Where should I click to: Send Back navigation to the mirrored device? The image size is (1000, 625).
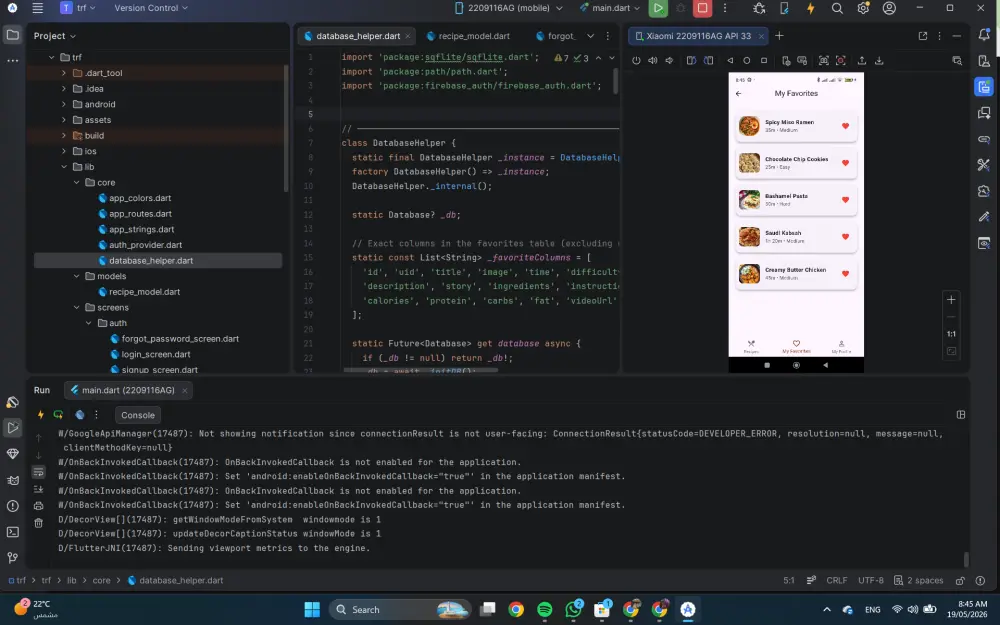pos(730,61)
